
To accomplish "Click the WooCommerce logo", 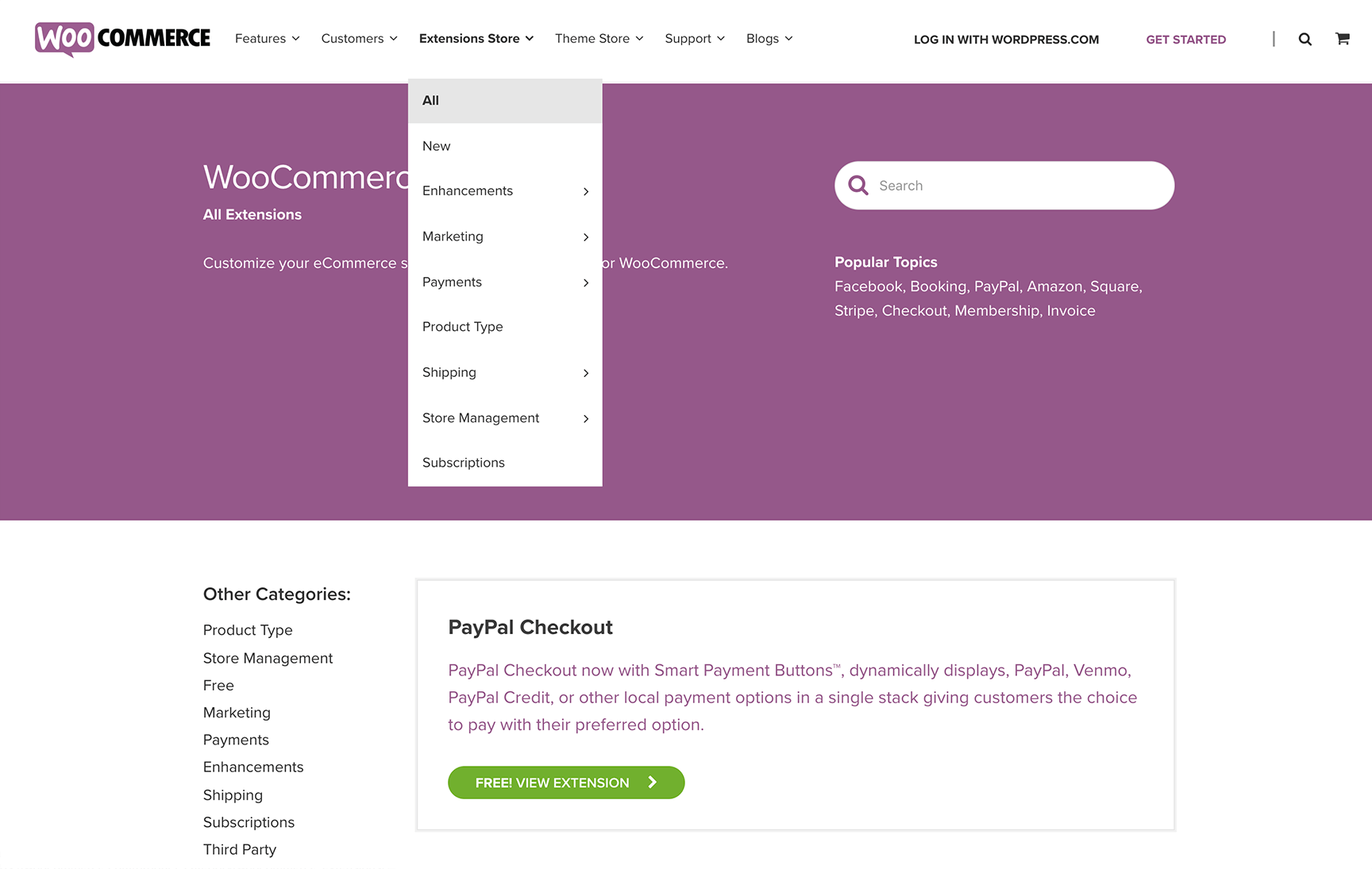I will [x=122, y=39].
